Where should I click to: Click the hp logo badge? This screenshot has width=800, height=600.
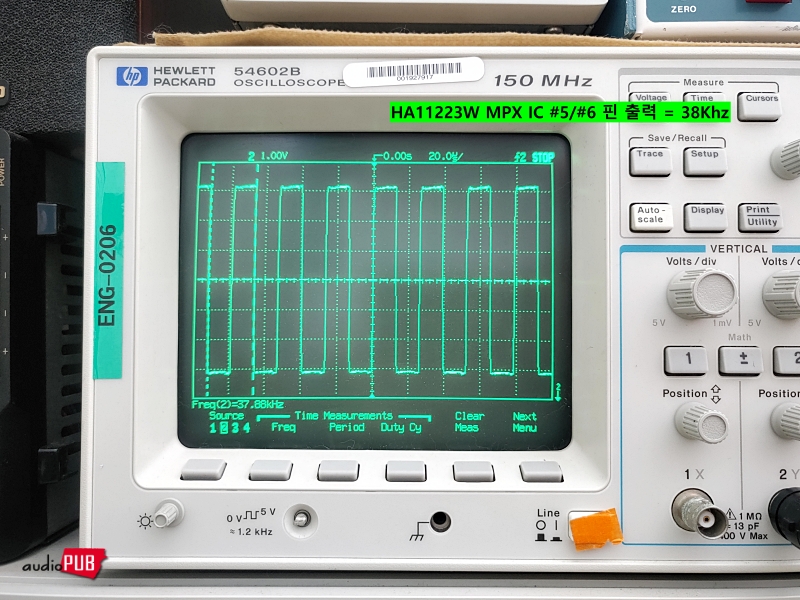[x=132, y=77]
